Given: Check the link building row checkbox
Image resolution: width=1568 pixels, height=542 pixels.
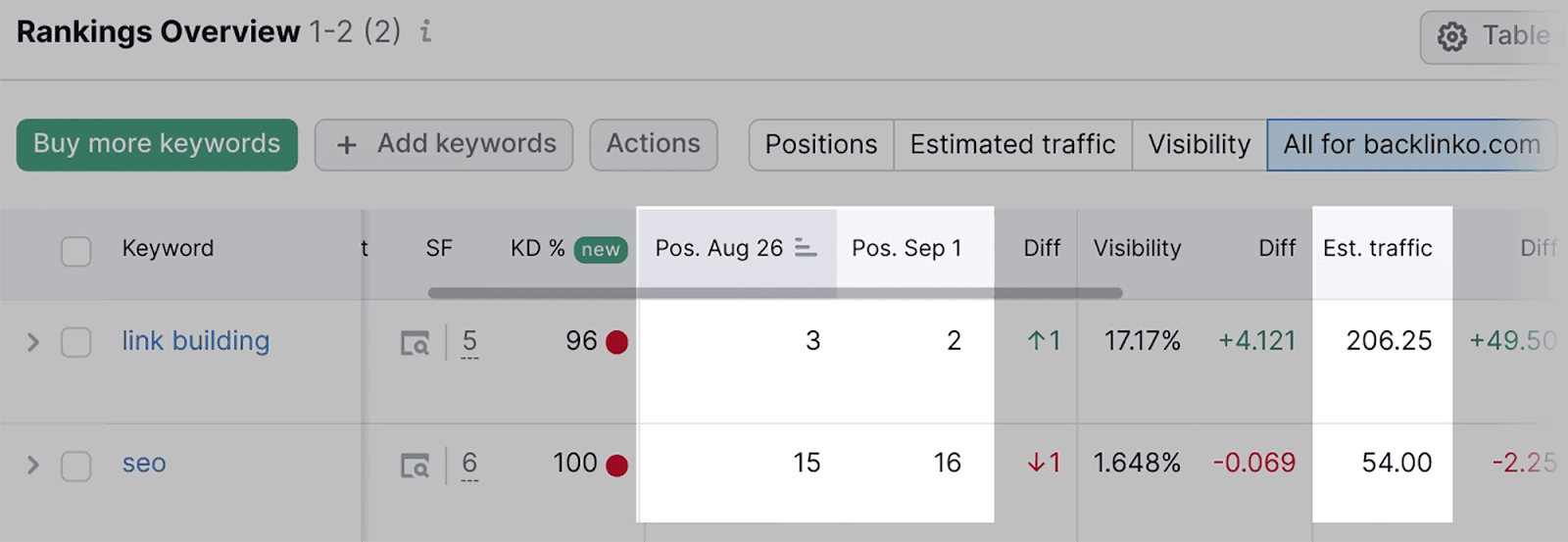Looking at the screenshot, I should (75, 343).
